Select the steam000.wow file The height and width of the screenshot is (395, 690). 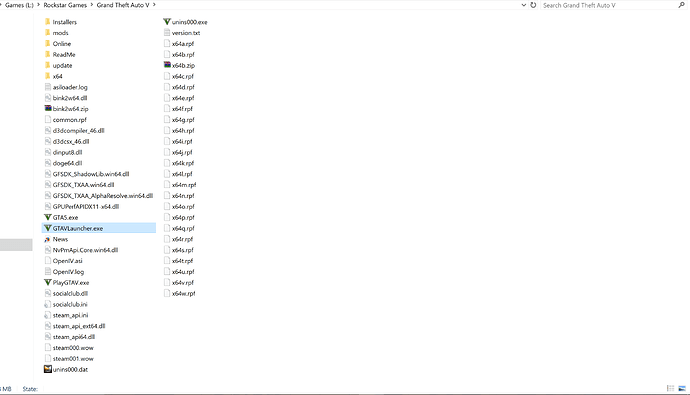click(x=73, y=347)
